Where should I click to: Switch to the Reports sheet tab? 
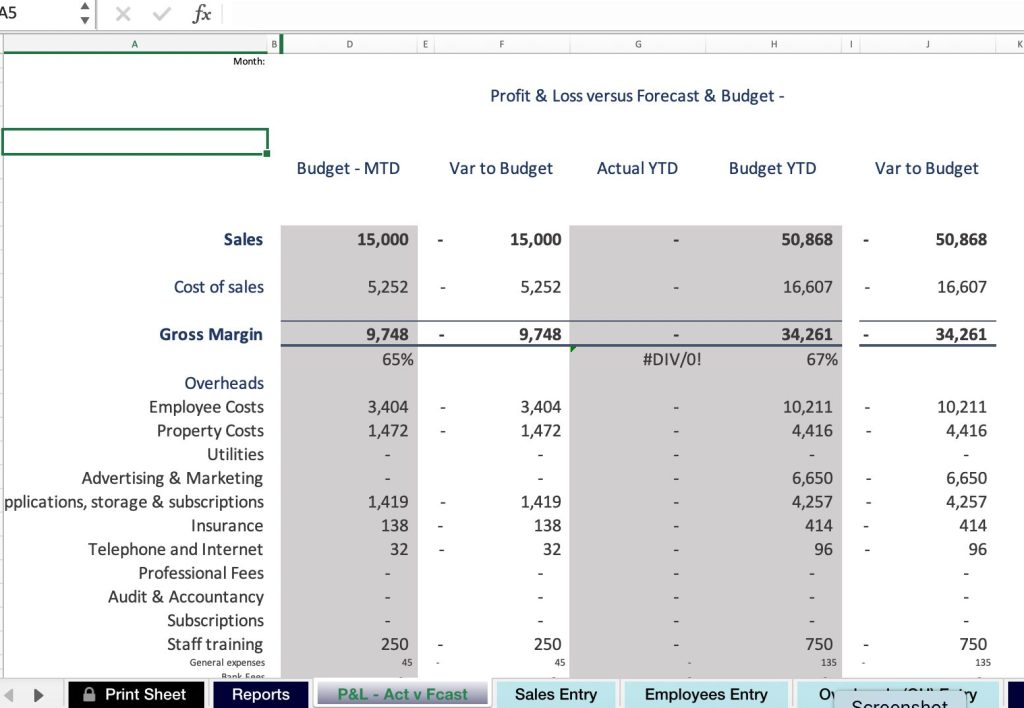coord(260,694)
